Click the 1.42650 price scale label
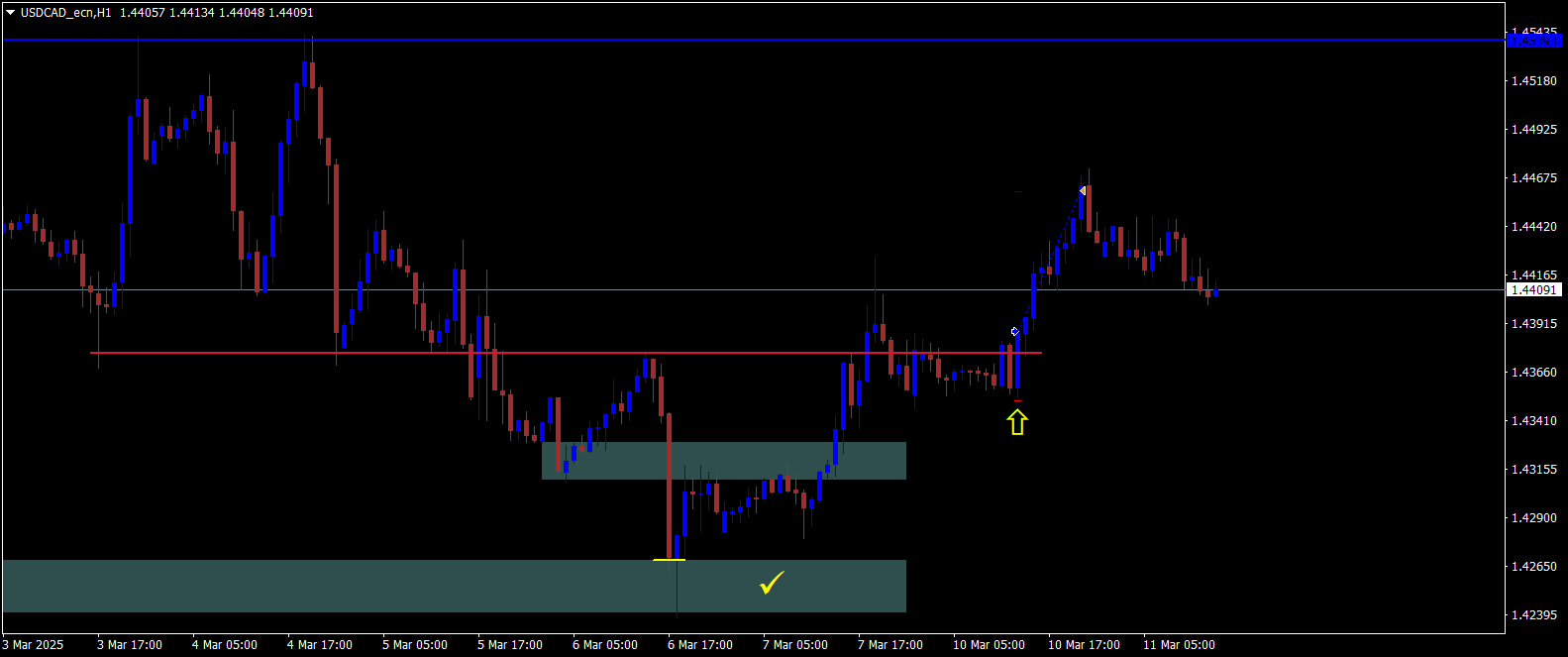1568x657 pixels. tap(1533, 567)
